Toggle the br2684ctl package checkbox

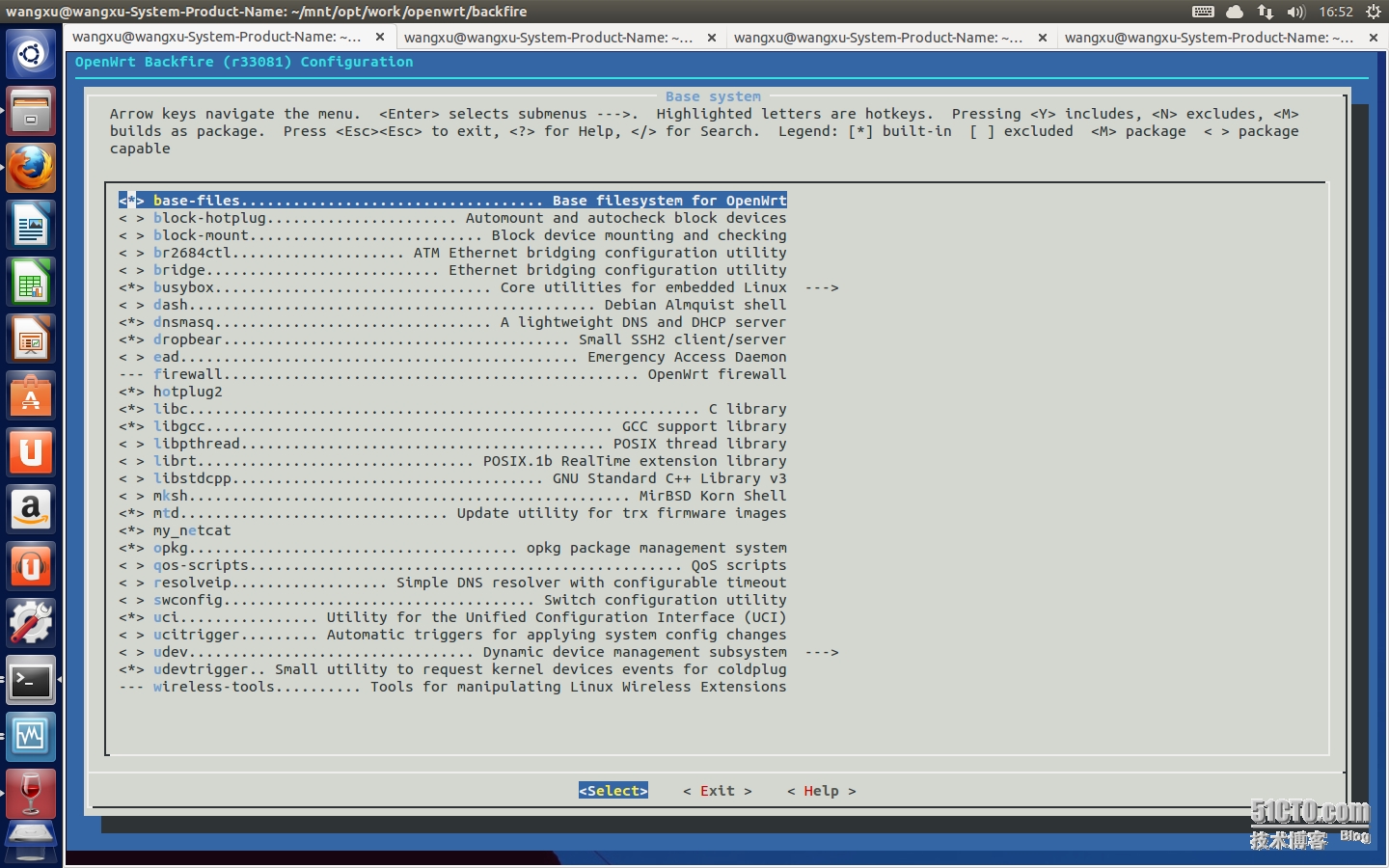pyautogui.click(x=132, y=253)
